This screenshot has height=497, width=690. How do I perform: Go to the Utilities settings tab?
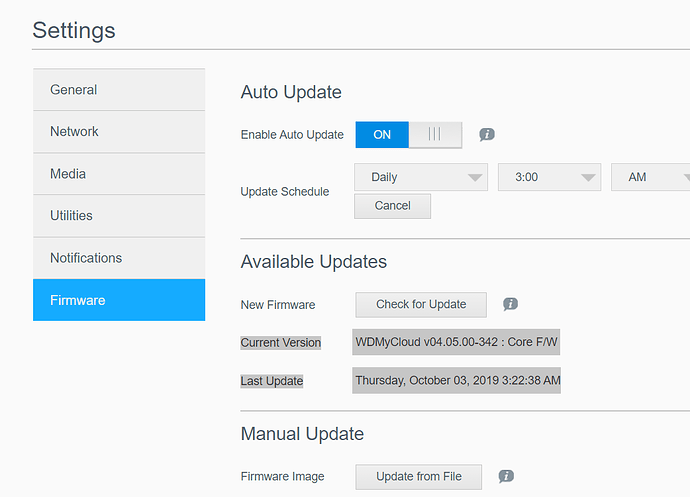(x=119, y=216)
